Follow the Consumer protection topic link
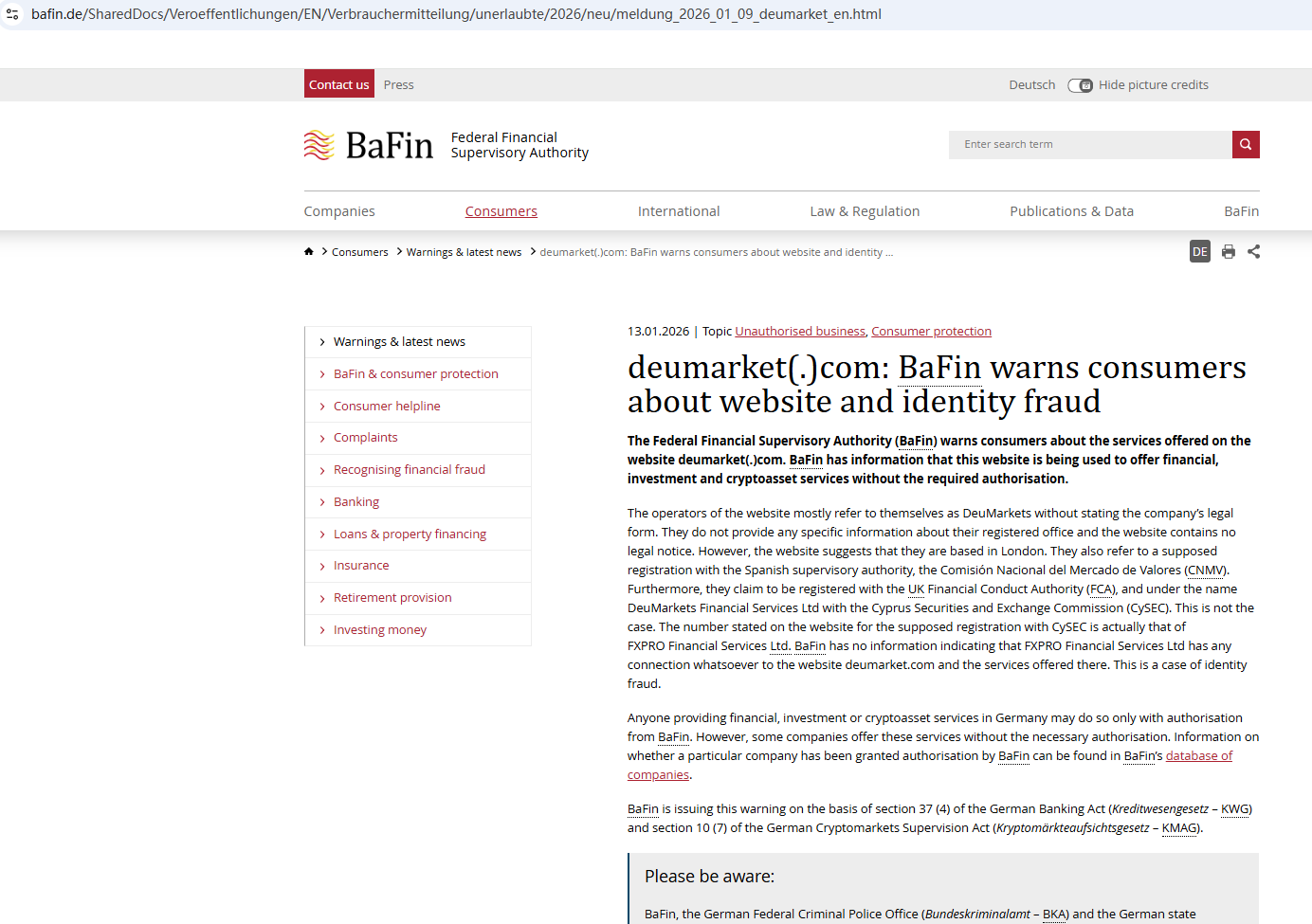1312x924 pixels. pos(931,331)
